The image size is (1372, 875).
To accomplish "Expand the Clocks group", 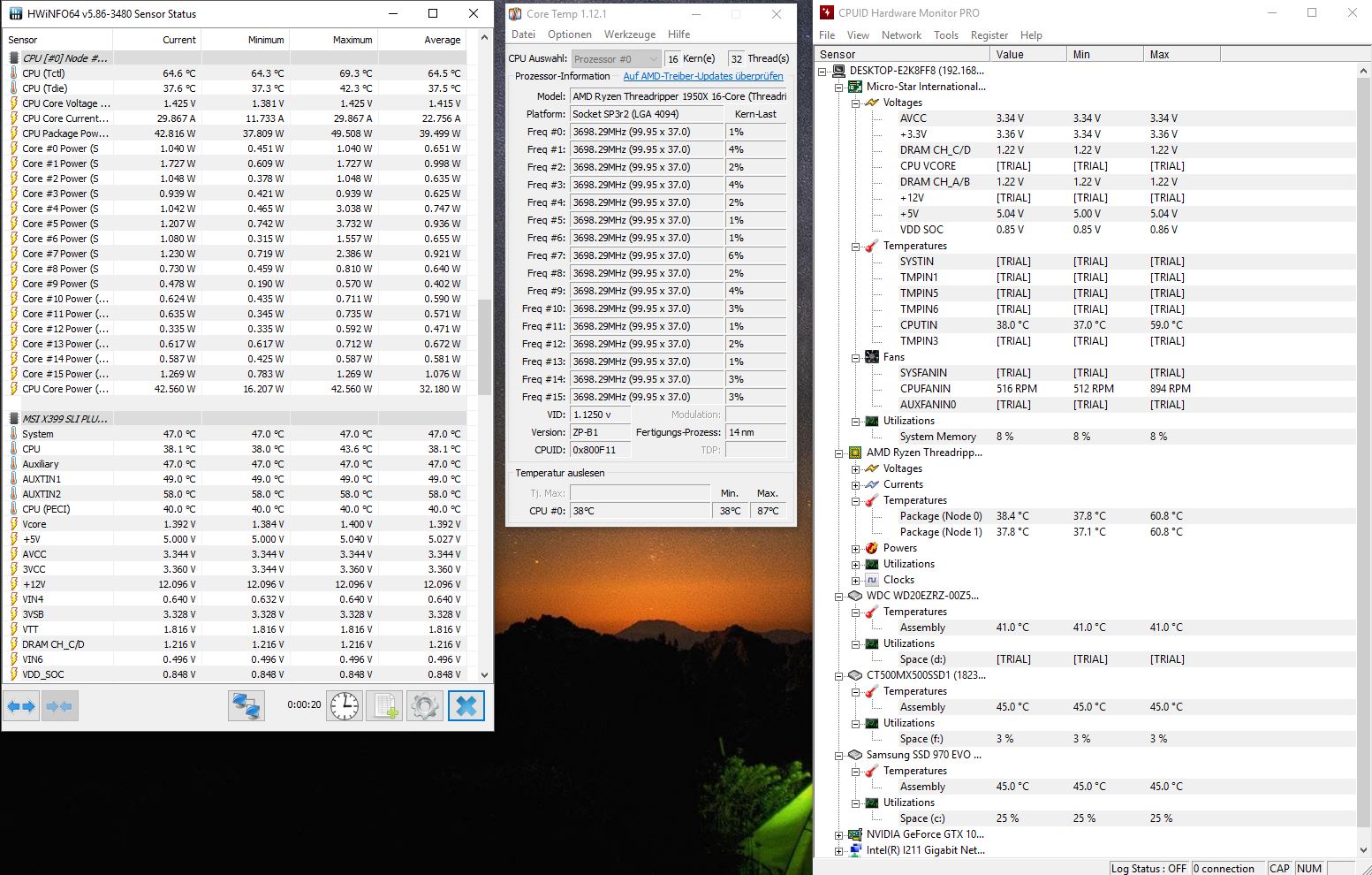I will [x=856, y=580].
